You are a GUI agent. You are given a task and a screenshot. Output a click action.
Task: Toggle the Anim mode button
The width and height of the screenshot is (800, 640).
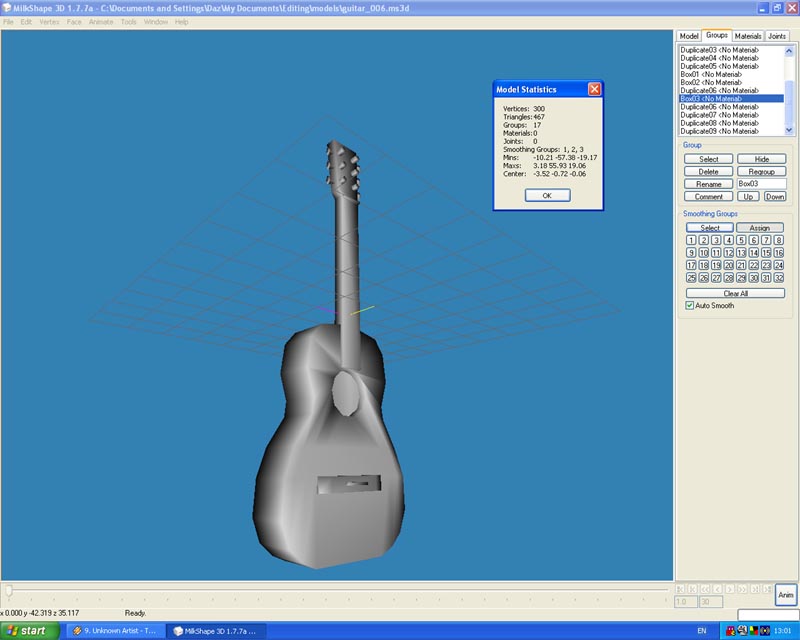coord(786,595)
